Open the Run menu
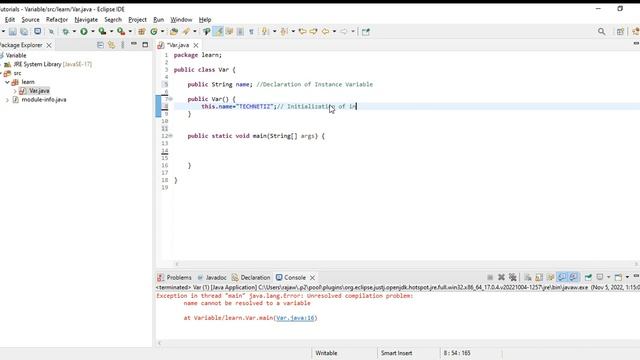The height and width of the screenshot is (360, 640). (158, 20)
